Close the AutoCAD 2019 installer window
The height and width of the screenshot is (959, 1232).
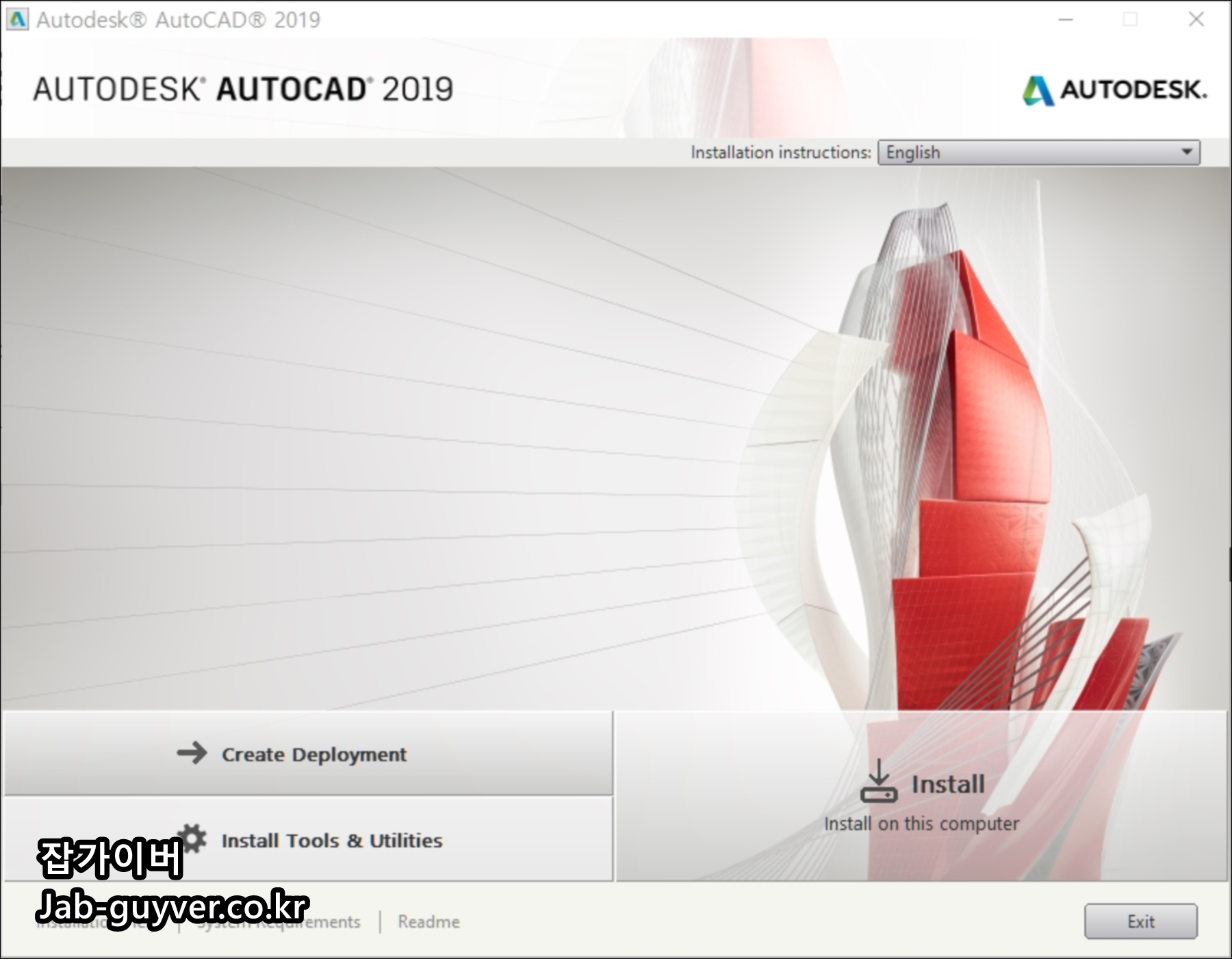coord(1196,19)
